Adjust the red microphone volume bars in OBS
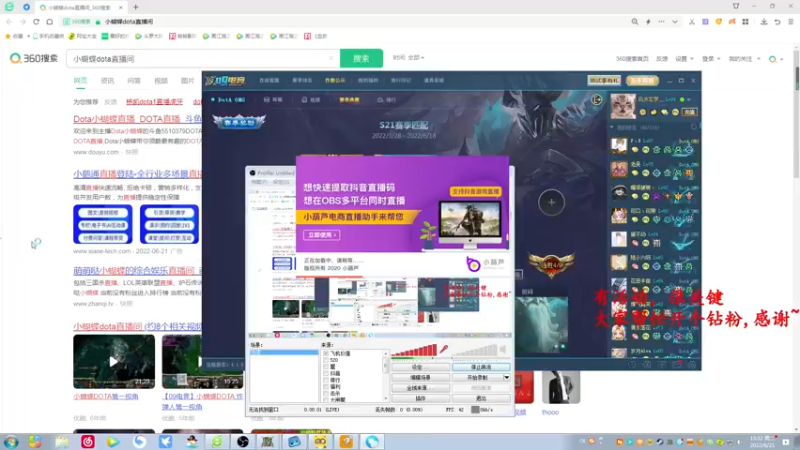The image size is (800, 450). [x=414, y=351]
